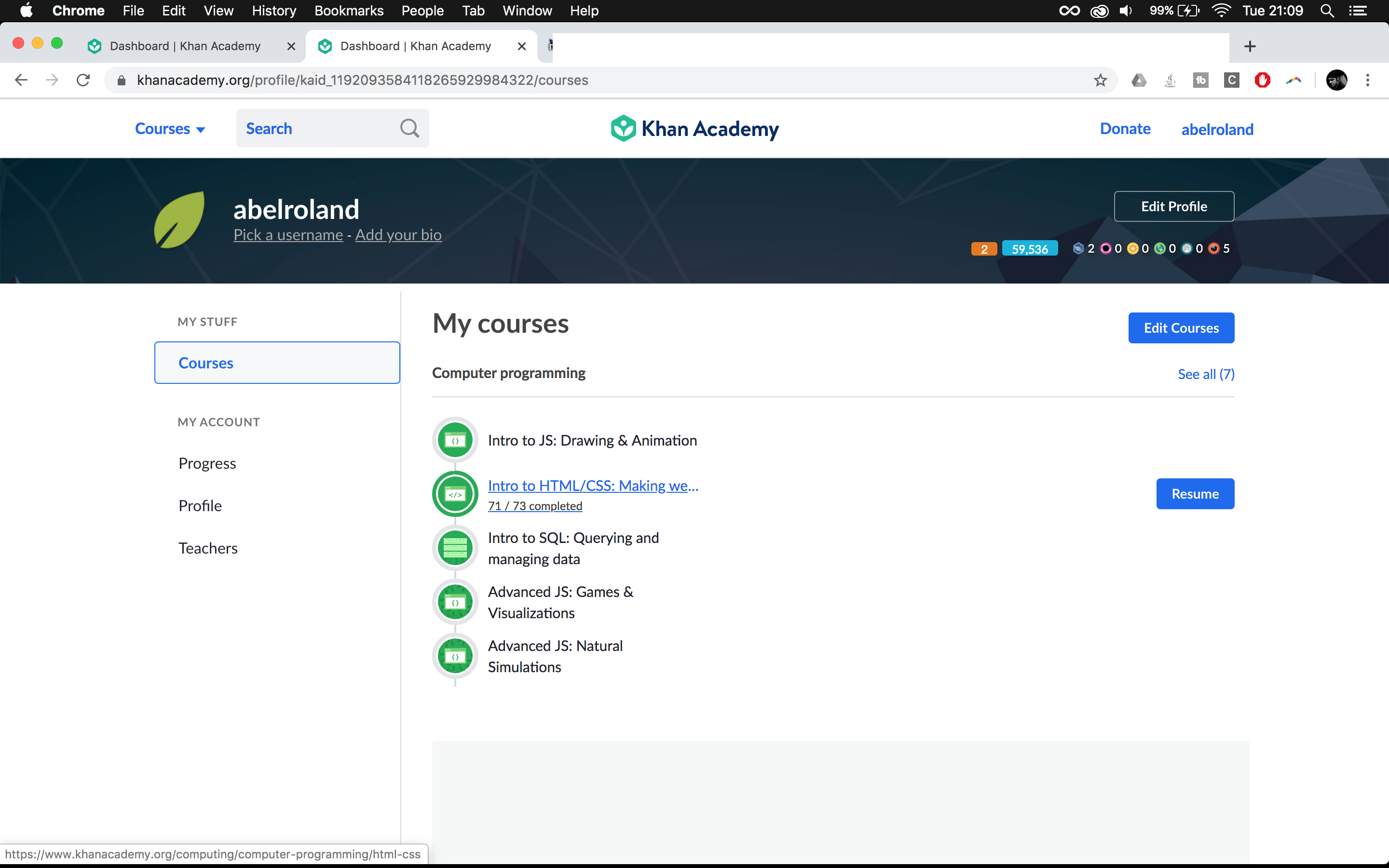1389x868 pixels.
Task: Open Advanced JS: Games & Visualizations
Action: [561, 602]
